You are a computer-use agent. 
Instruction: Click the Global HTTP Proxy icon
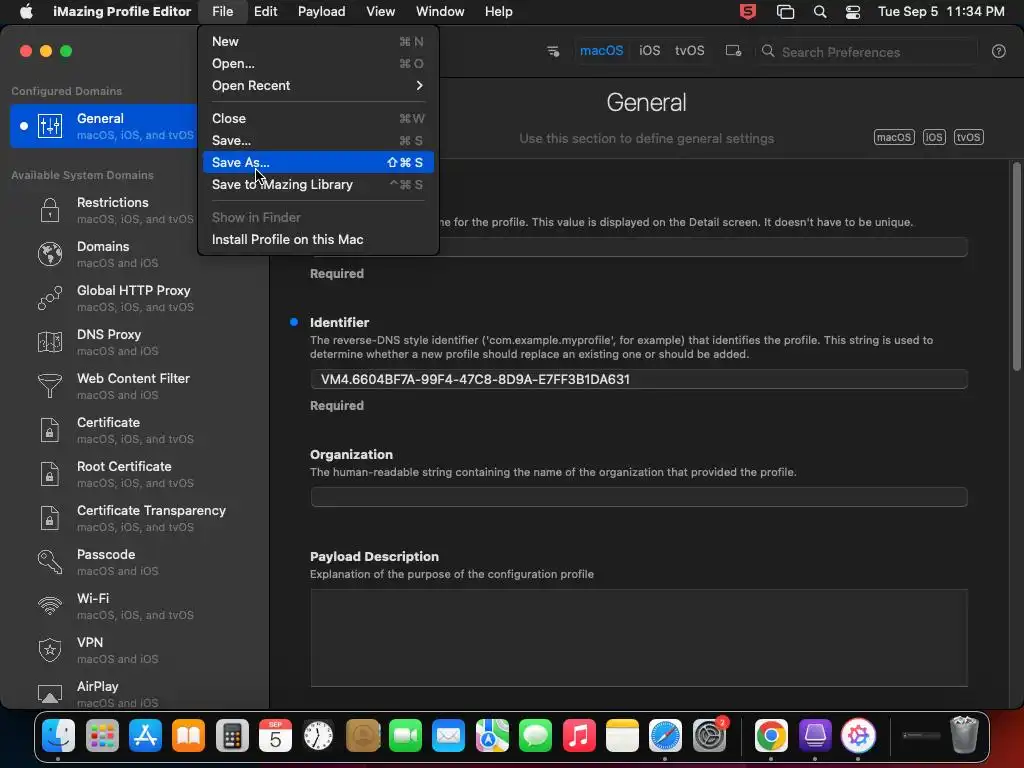pyautogui.click(x=50, y=298)
